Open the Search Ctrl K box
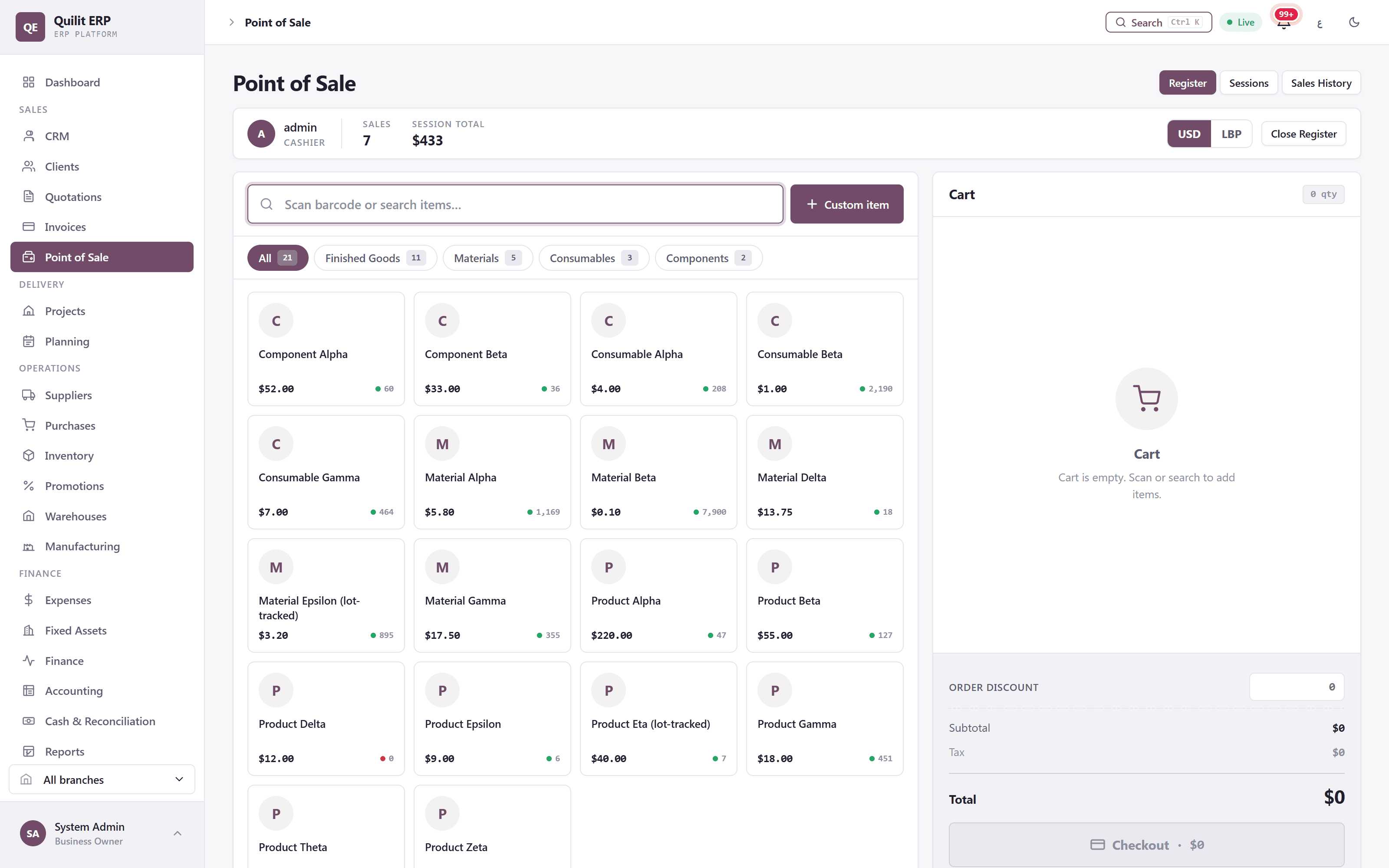 click(1158, 23)
